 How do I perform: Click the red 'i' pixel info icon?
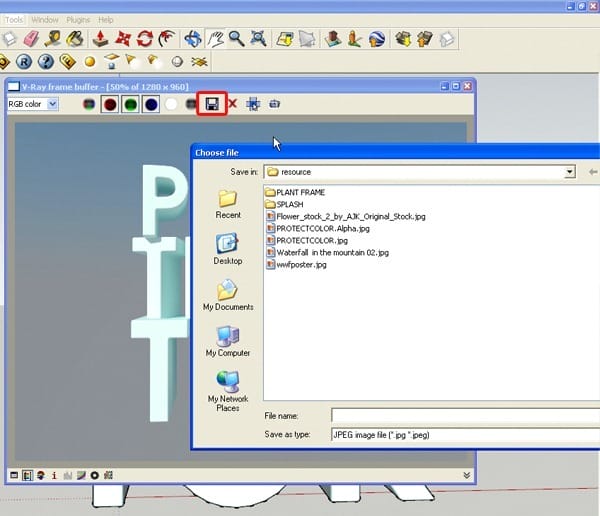[x=54, y=475]
